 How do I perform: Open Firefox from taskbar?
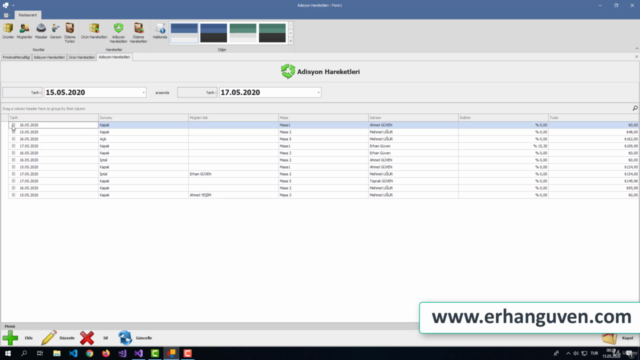pos(106,353)
